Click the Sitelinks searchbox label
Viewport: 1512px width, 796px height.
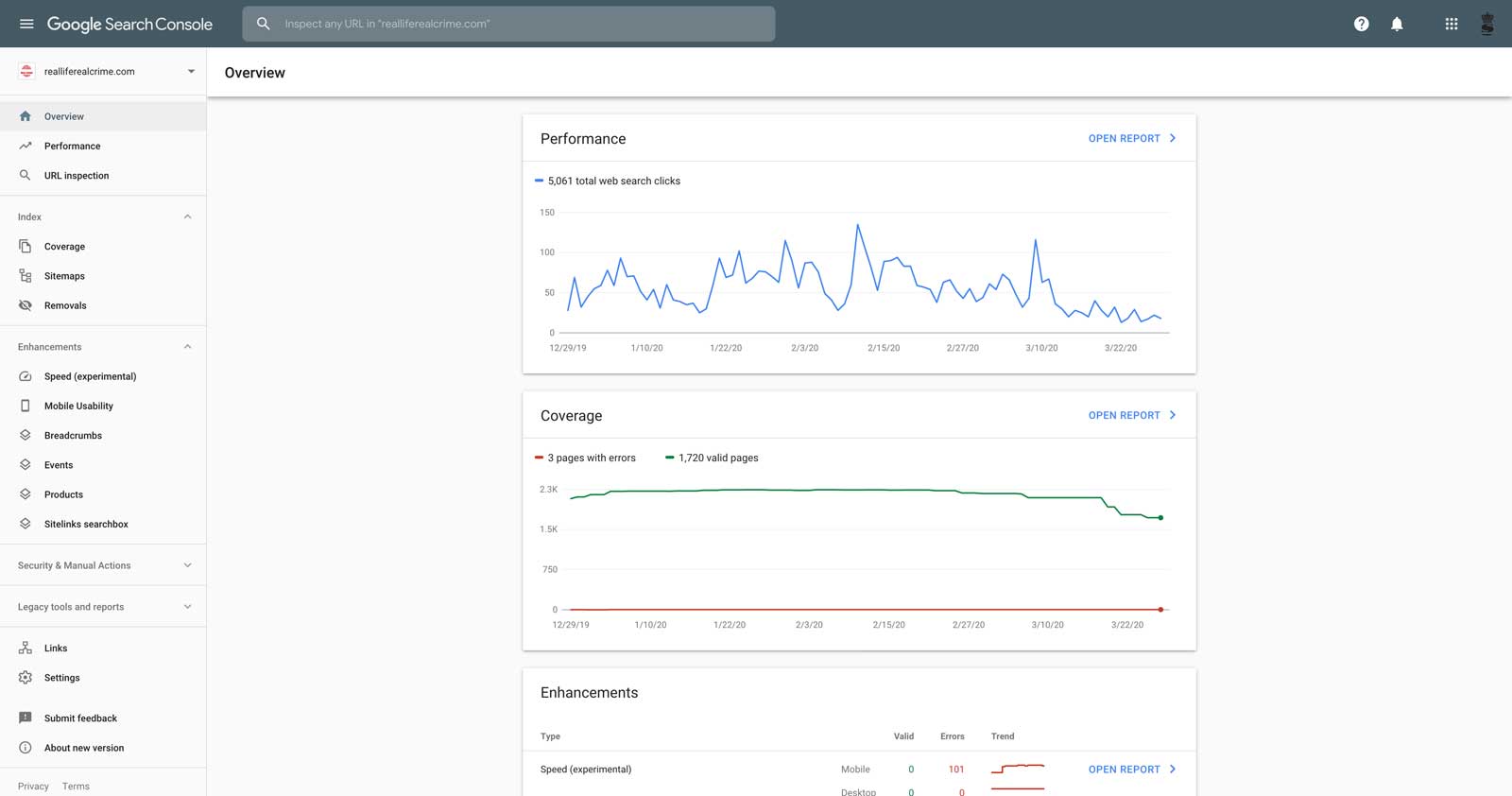[x=86, y=524]
